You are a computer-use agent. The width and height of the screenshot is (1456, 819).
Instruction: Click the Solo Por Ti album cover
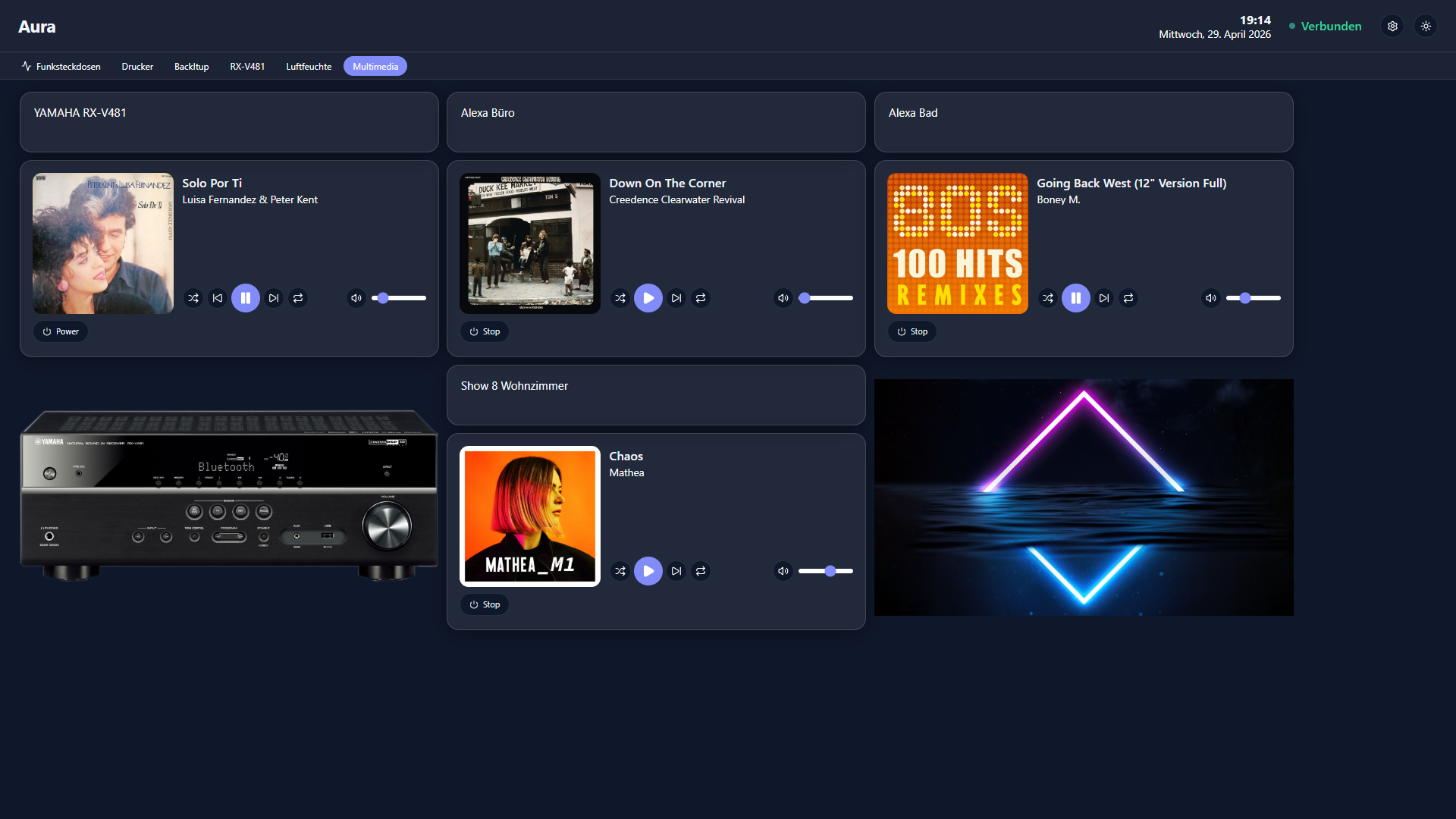point(103,243)
